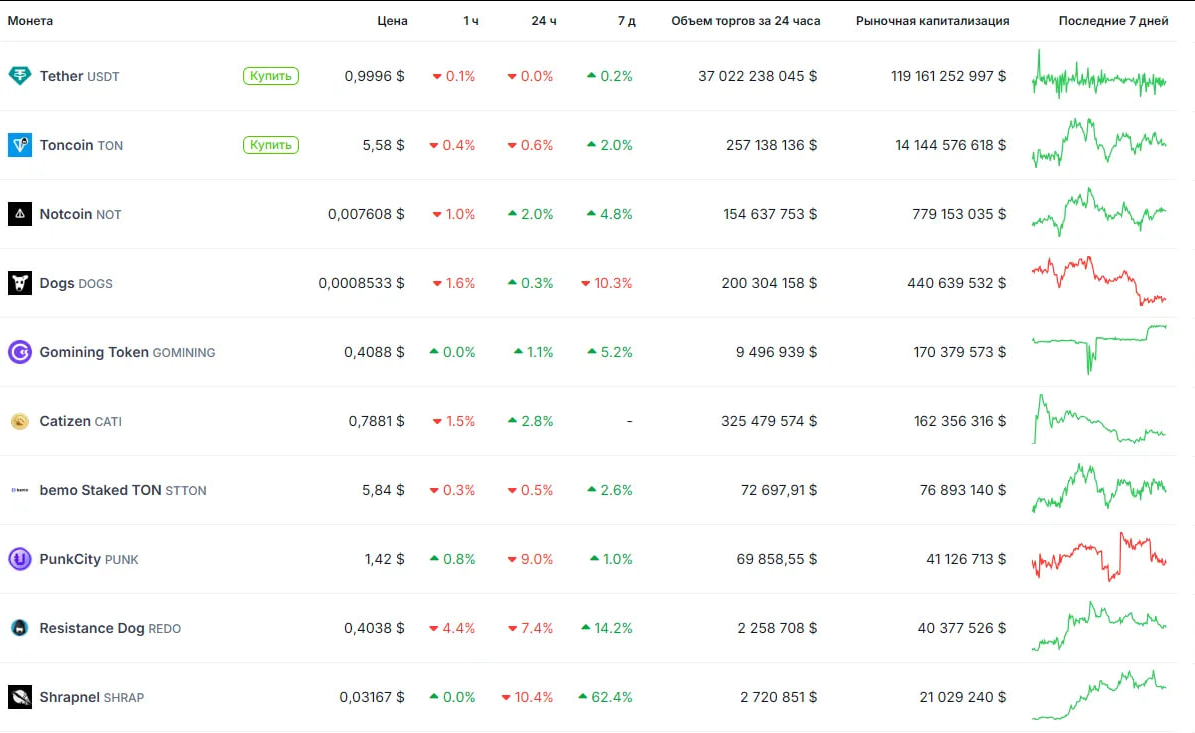This screenshot has width=1195, height=733.
Task: Open the Resistance Dog REDO link
Action: pos(110,628)
